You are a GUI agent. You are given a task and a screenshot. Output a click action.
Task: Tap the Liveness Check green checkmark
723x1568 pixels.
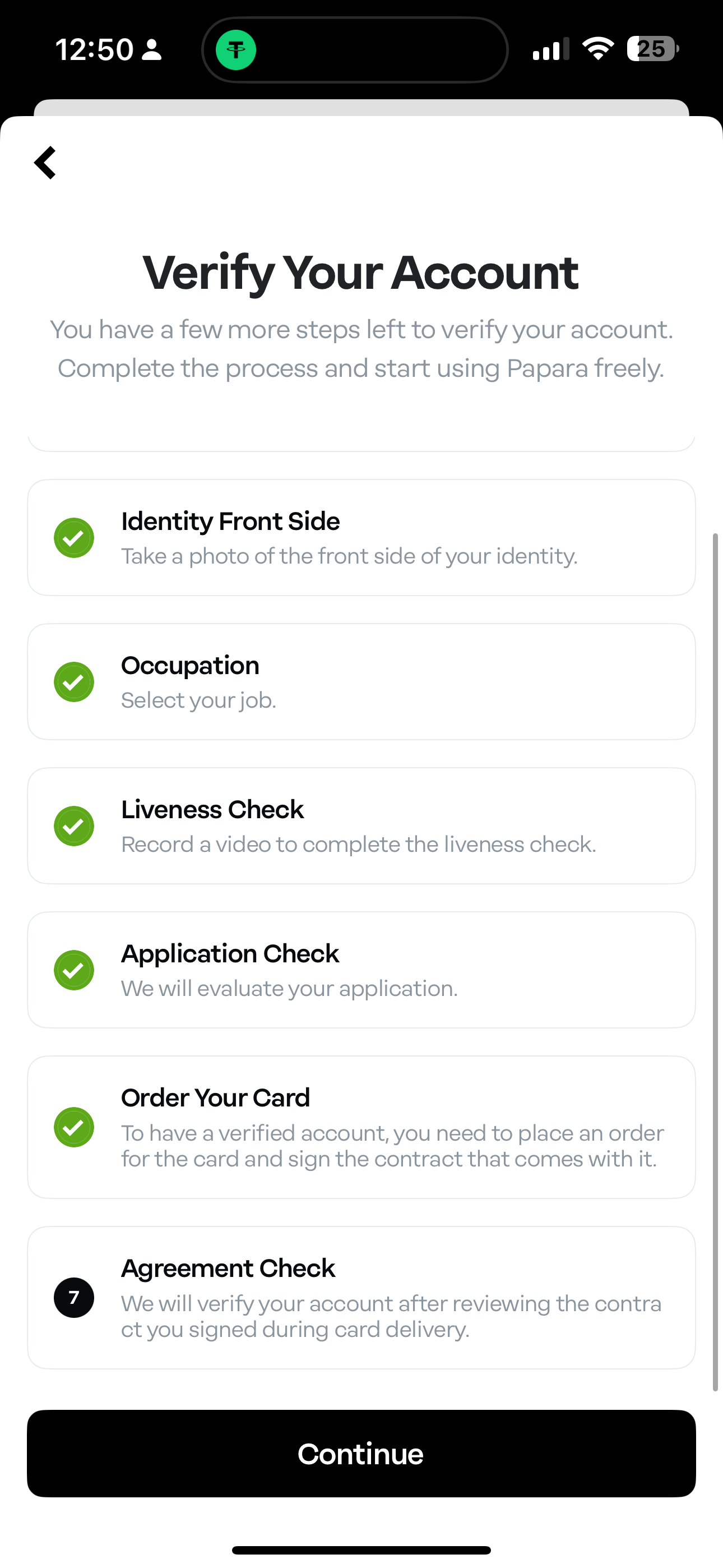73,826
